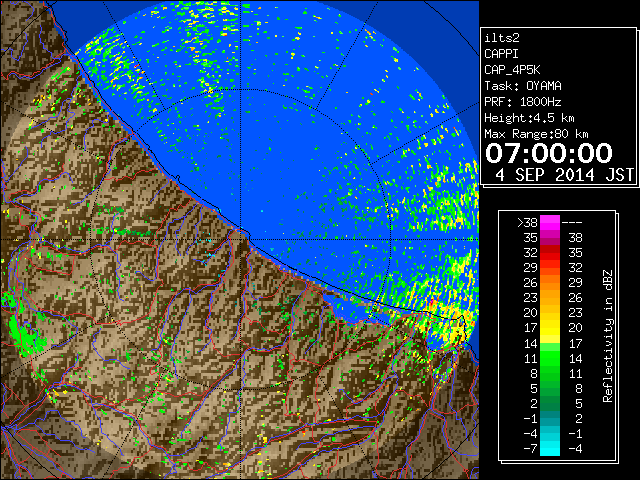640x480 pixels.
Task: Click the '-7' value on legend left
Action: pos(531,449)
